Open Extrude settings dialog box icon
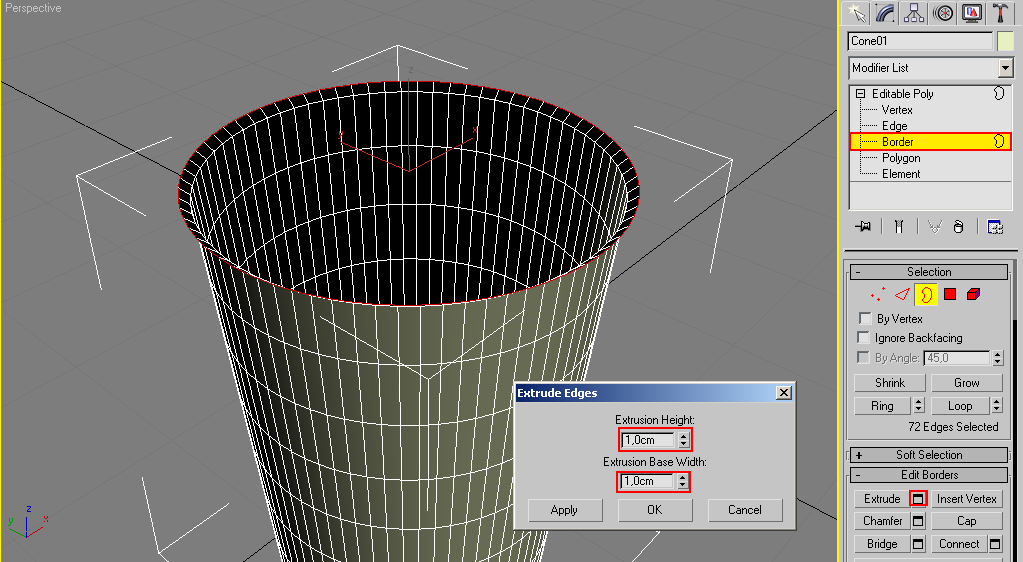This screenshot has width=1023, height=562. coord(918,499)
